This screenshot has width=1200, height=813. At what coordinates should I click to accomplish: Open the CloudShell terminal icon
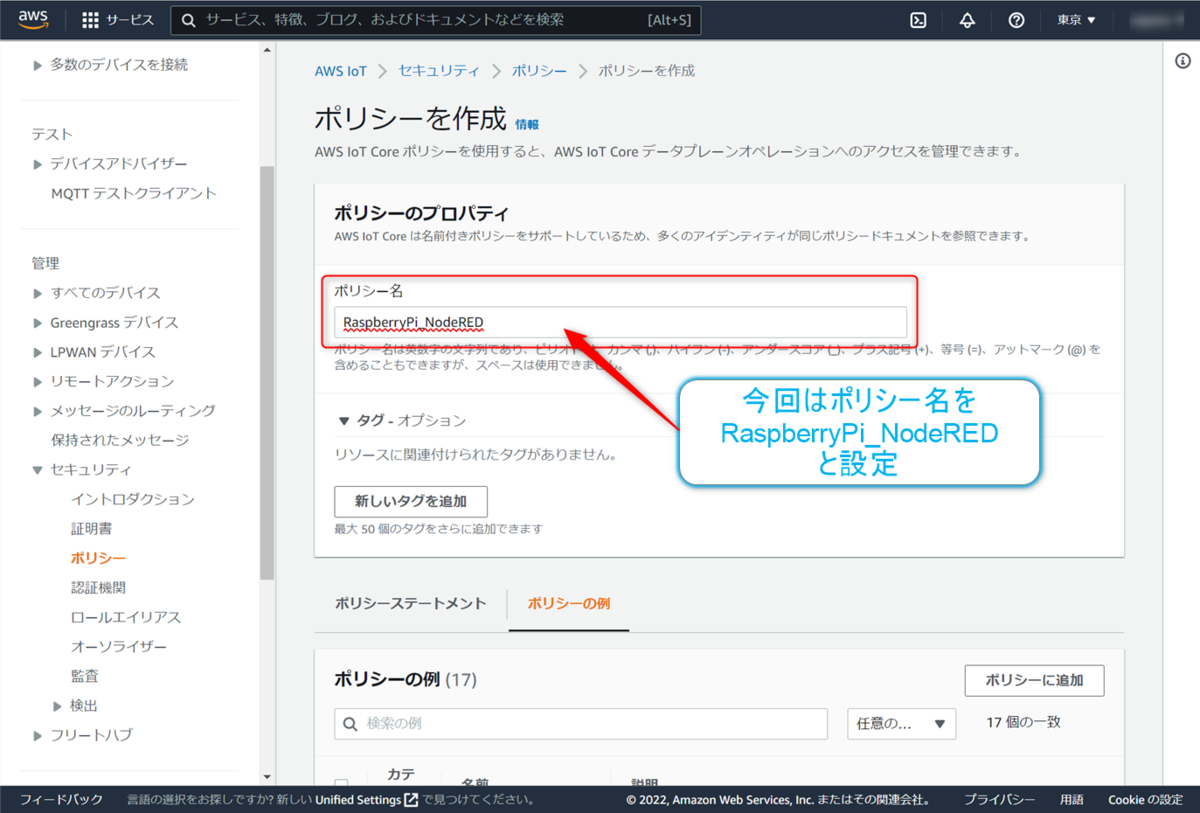pyautogui.click(x=918, y=20)
